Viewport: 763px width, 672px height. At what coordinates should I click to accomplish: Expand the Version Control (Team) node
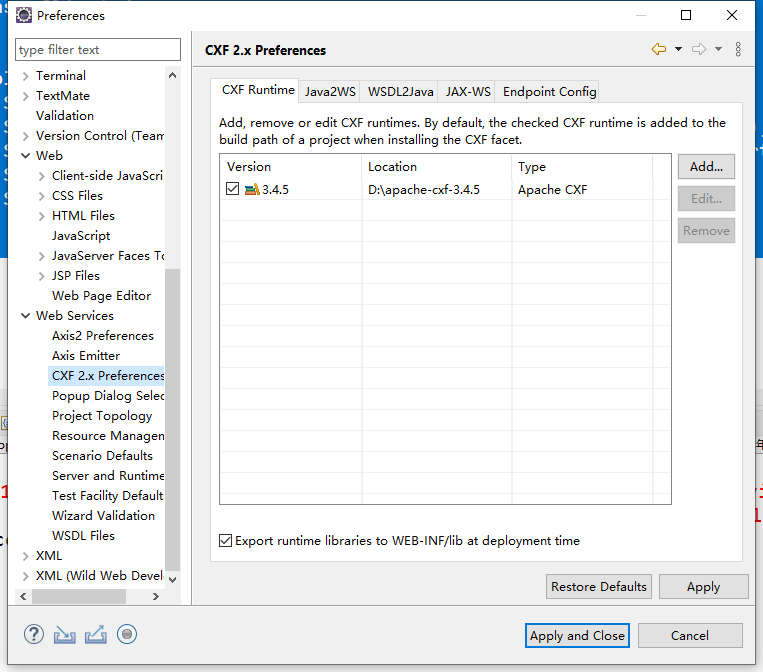25,136
